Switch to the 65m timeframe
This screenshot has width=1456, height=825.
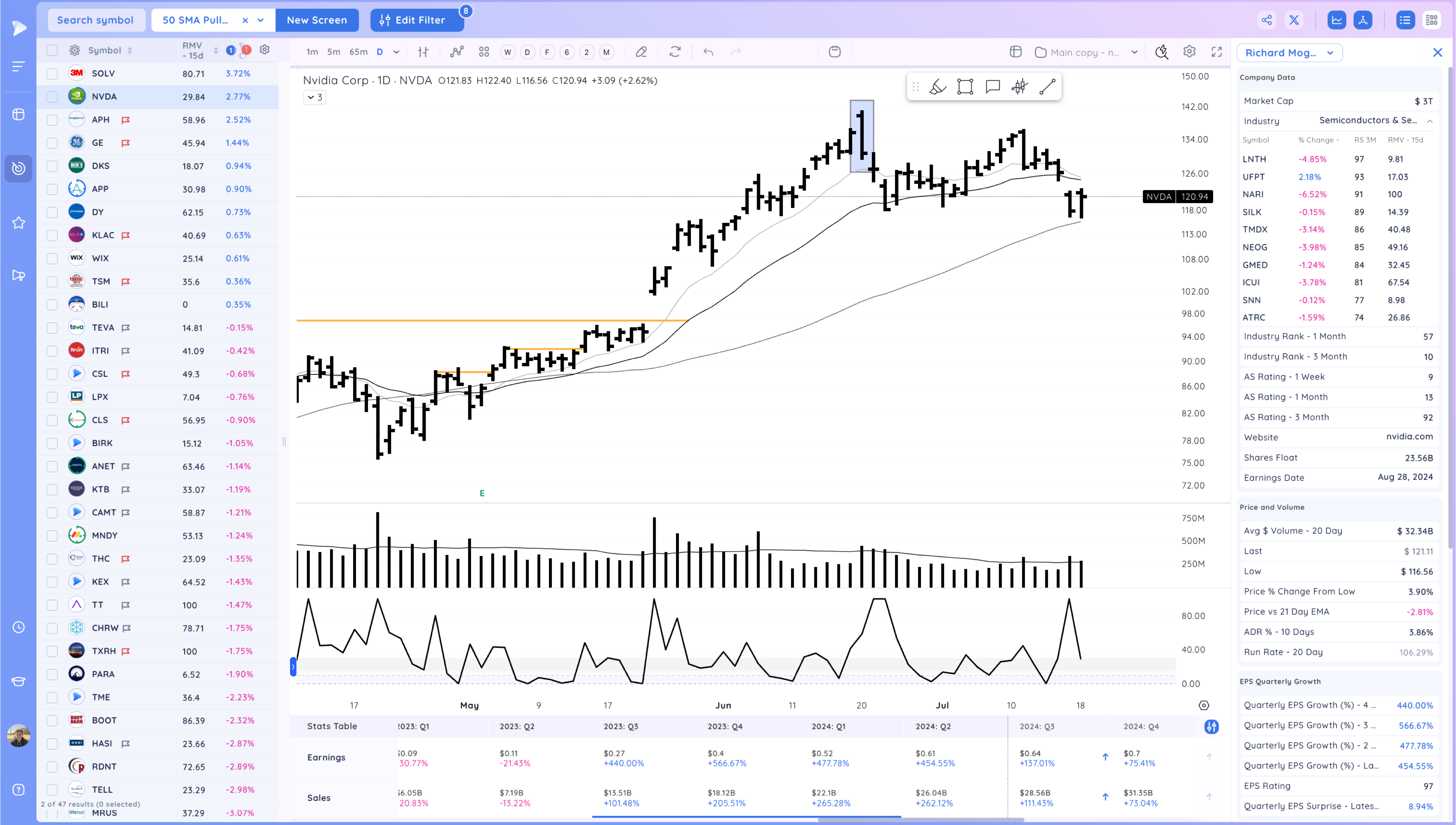pyautogui.click(x=358, y=52)
